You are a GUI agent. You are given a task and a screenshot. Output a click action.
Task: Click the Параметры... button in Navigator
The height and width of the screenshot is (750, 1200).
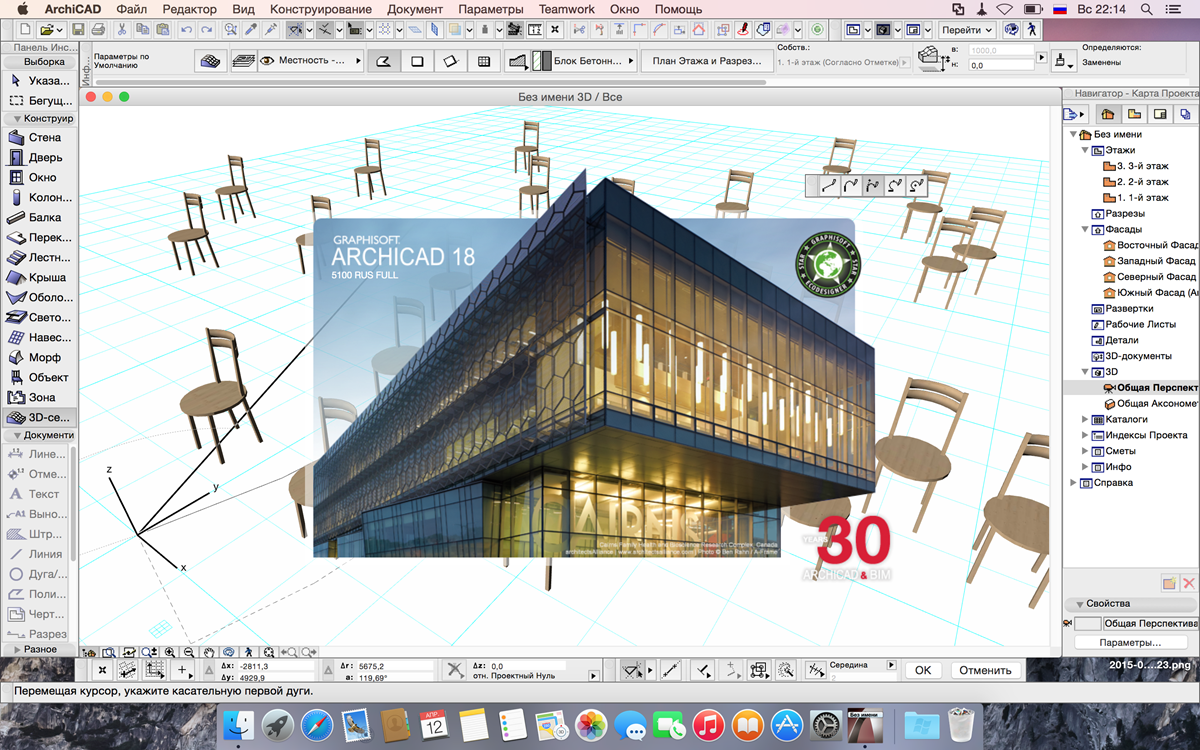[1130, 642]
